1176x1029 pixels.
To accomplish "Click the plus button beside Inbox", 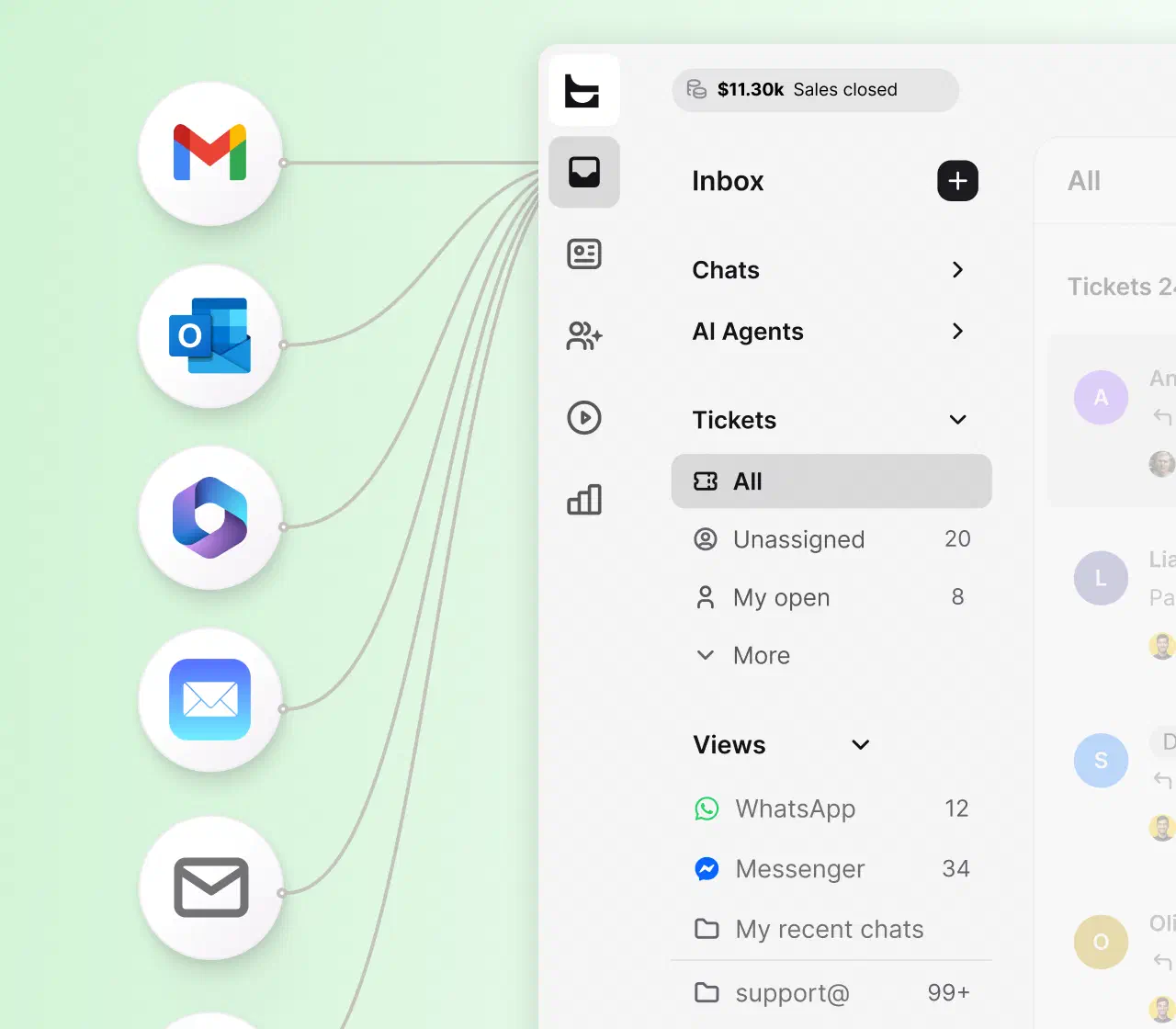I will click(x=957, y=181).
